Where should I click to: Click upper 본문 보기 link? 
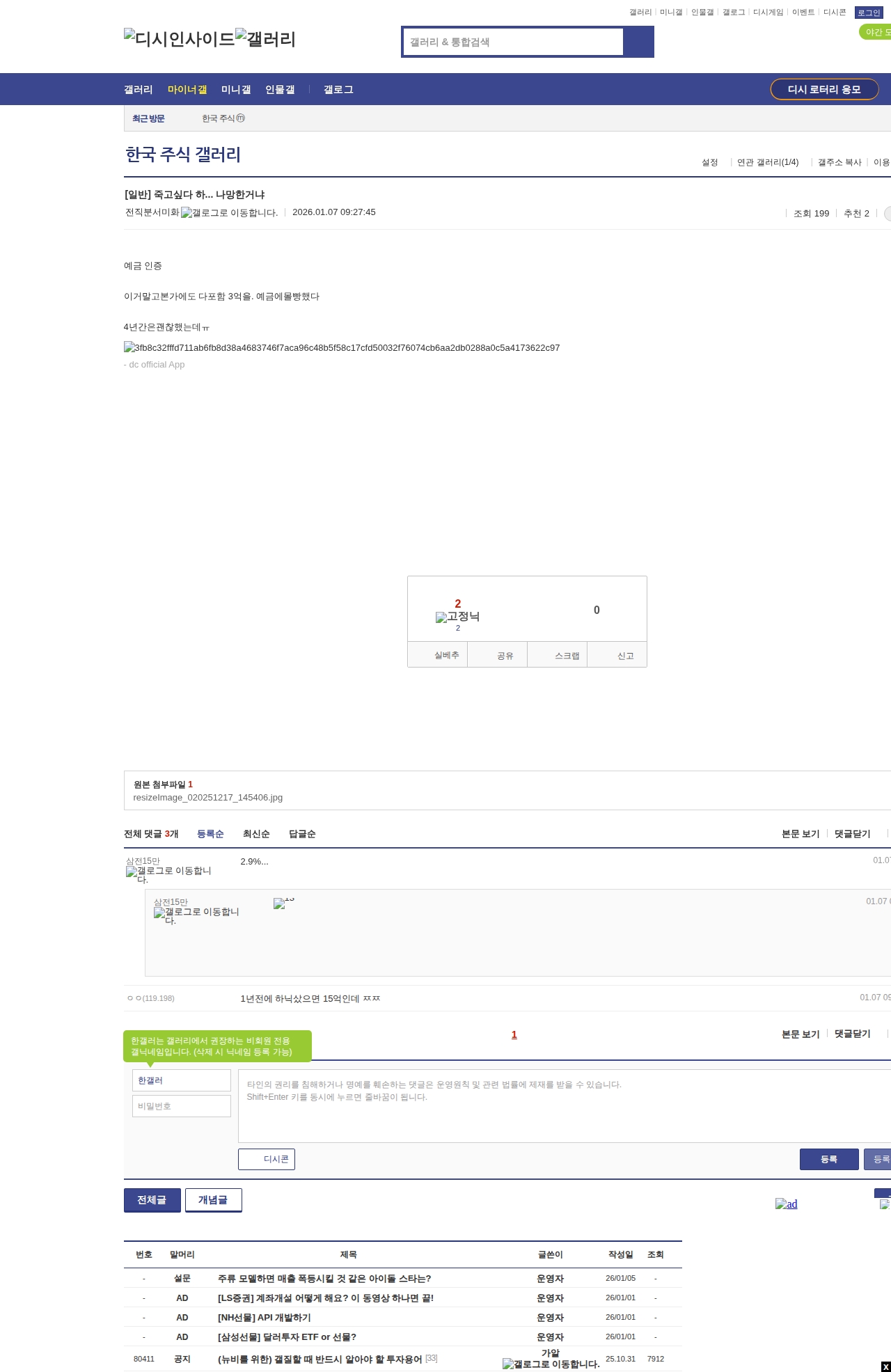[801, 833]
